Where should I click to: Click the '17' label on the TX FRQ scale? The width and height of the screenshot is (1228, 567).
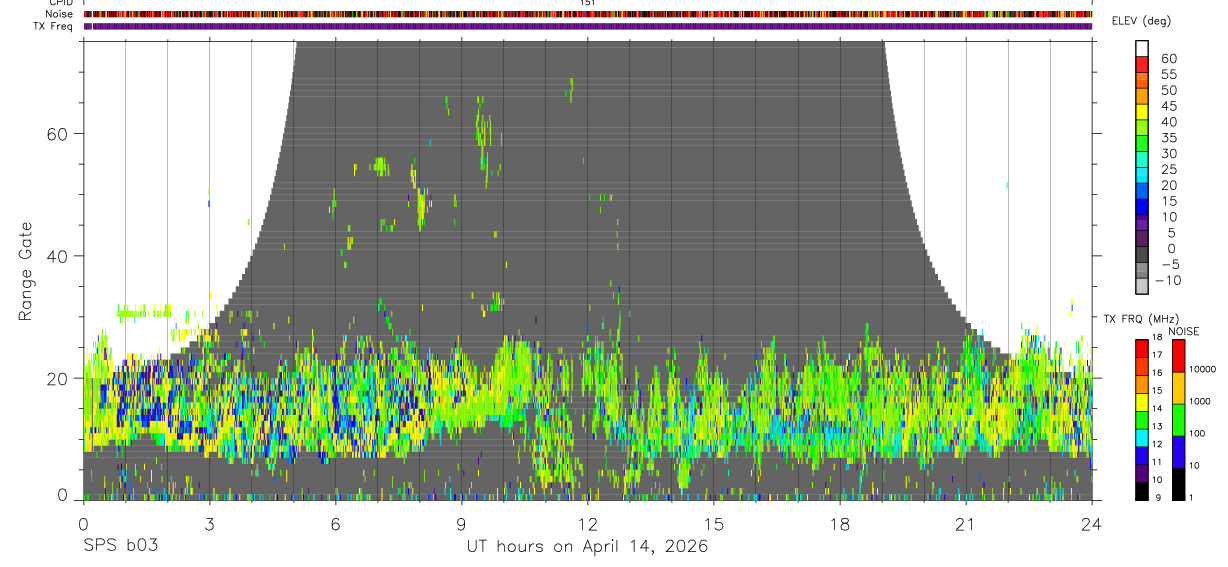[x=1157, y=355]
